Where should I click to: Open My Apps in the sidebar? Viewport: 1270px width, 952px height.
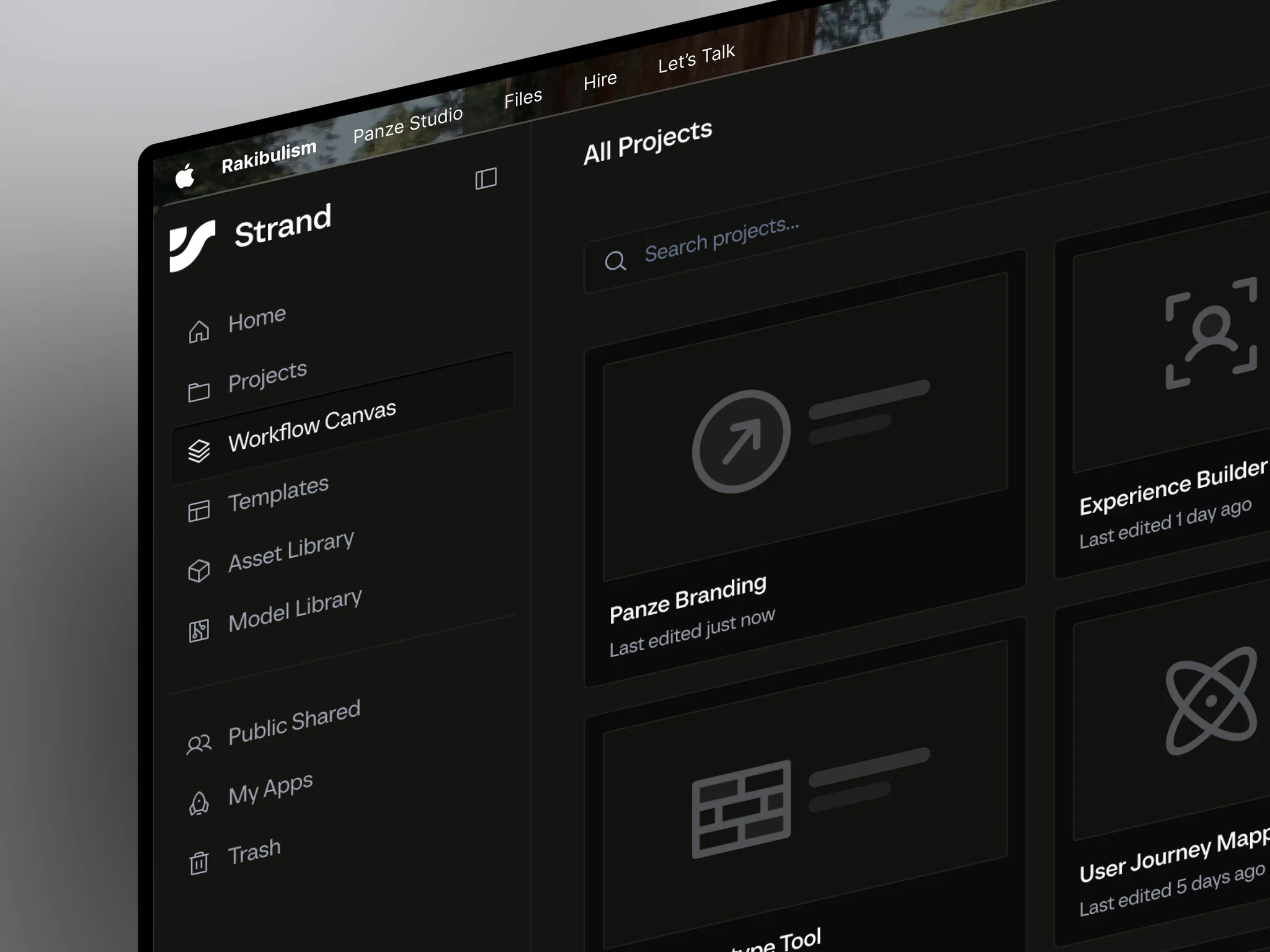(270, 789)
